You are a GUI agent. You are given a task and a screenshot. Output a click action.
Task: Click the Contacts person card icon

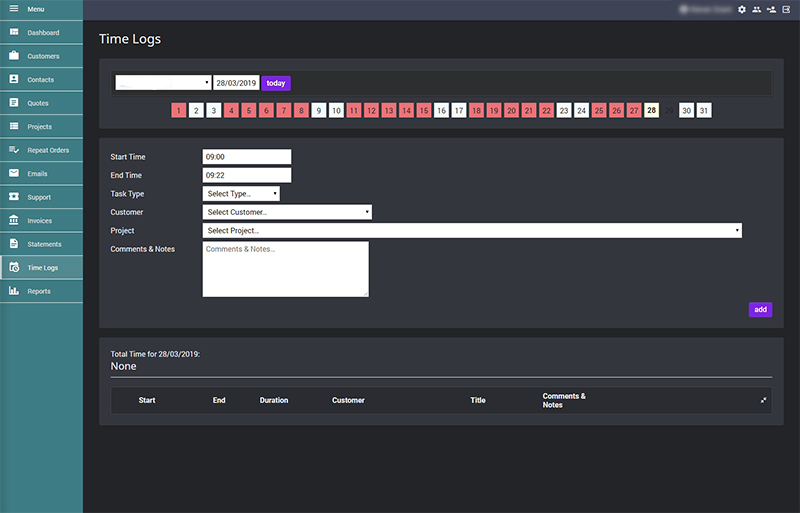(14, 79)
